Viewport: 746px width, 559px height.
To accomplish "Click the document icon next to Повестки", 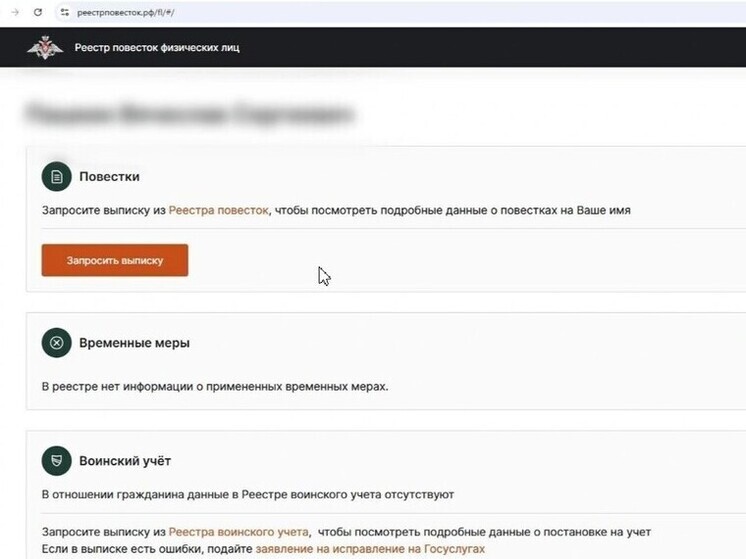I will click(56, 177).
